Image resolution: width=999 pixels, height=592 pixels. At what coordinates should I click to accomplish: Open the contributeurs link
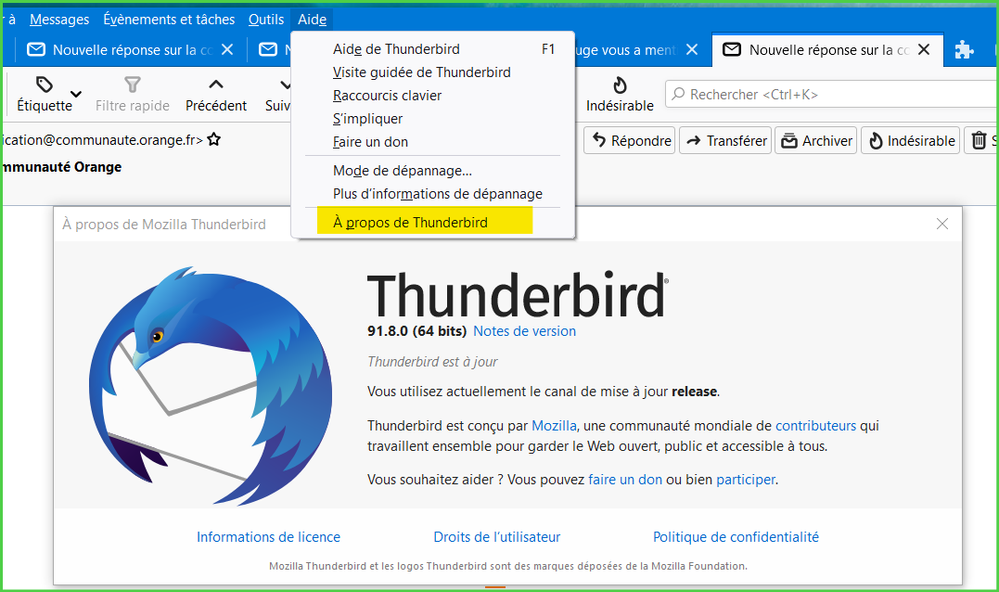coord(816,425)
